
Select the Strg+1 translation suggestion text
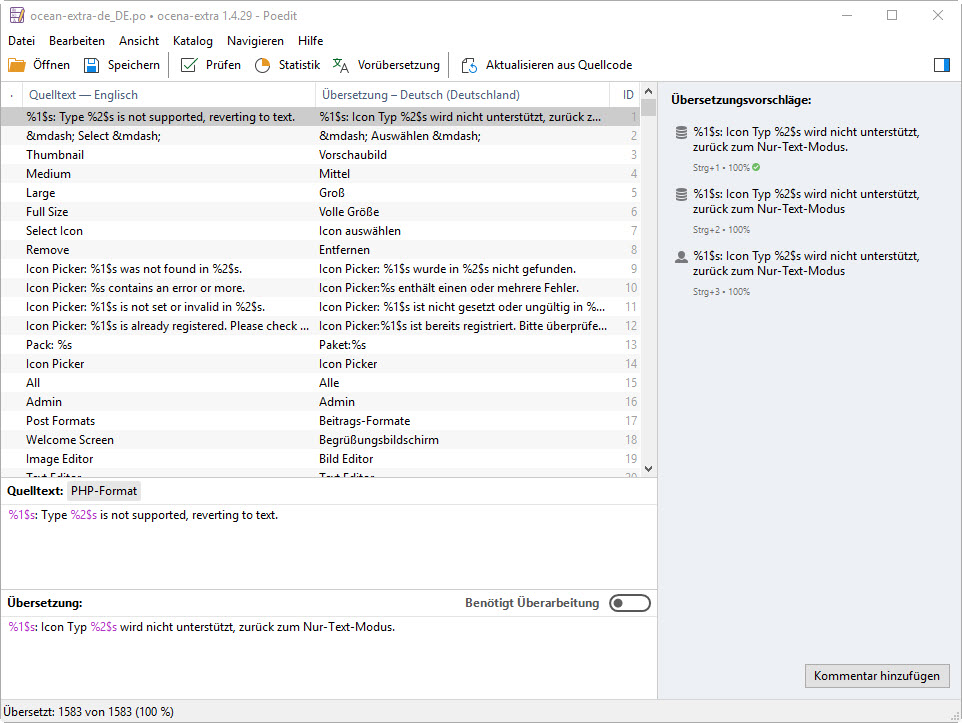click(x=806, y=139)
